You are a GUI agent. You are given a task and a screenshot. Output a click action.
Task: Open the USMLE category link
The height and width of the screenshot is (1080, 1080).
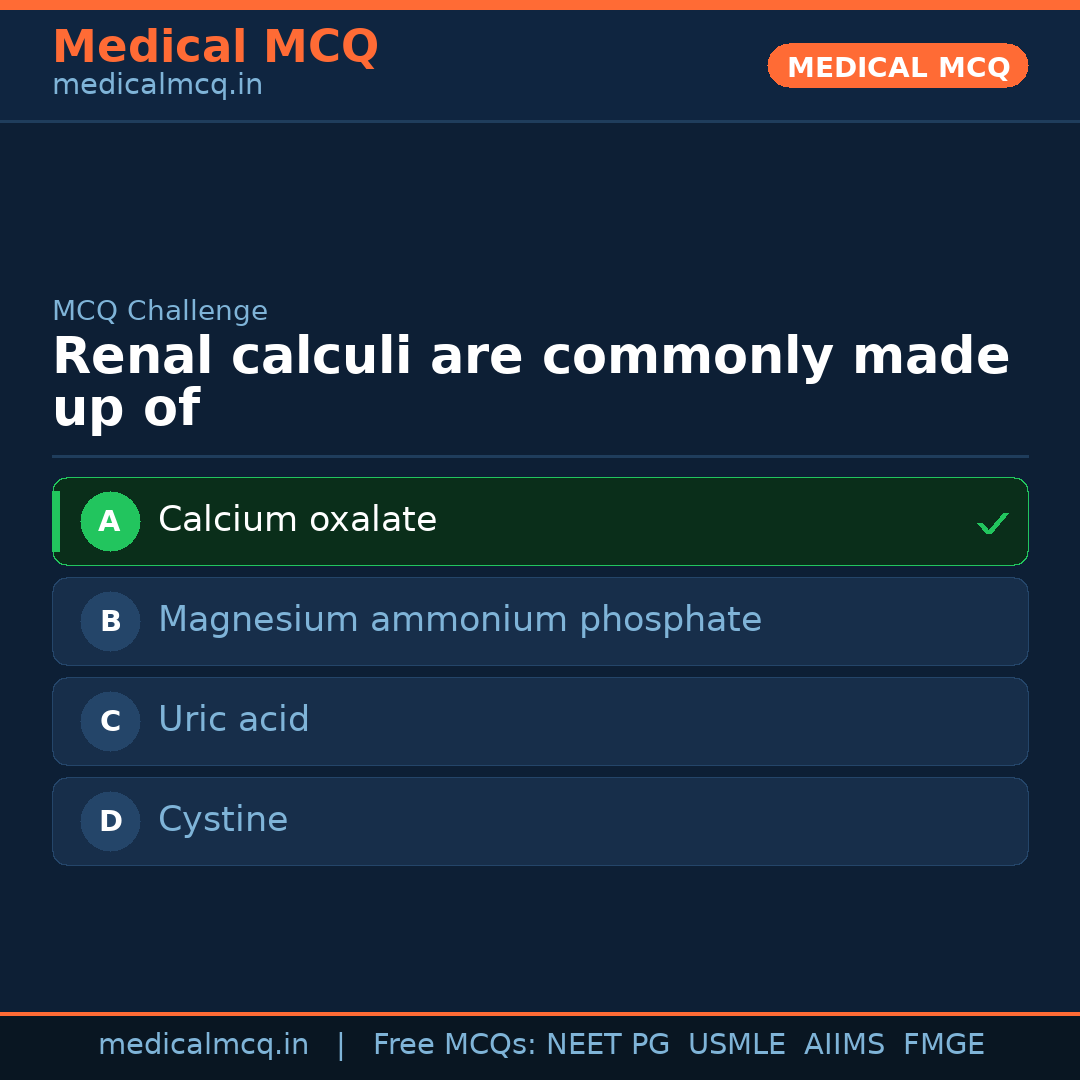click(x=737, y=1043)
